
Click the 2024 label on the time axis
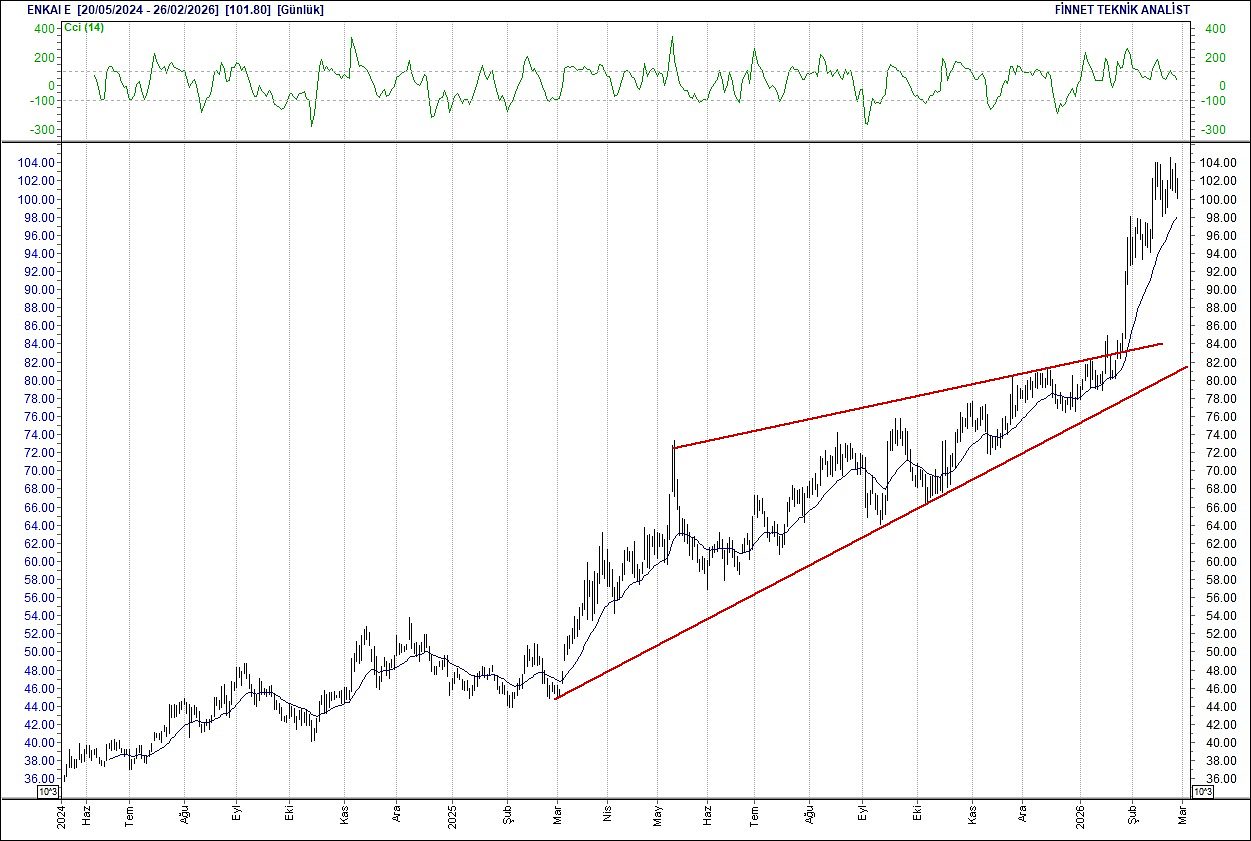(x=63, y=816)
